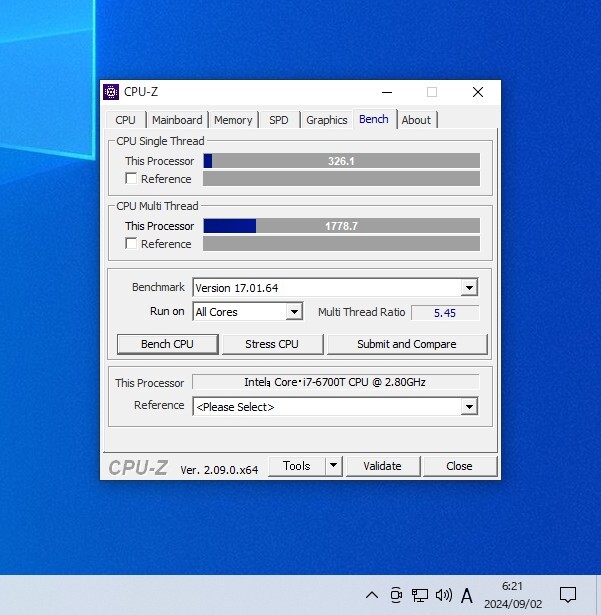Viewport: 601px width, 615px height.
Task: Go to the Graphics tab
Action: 327,120
